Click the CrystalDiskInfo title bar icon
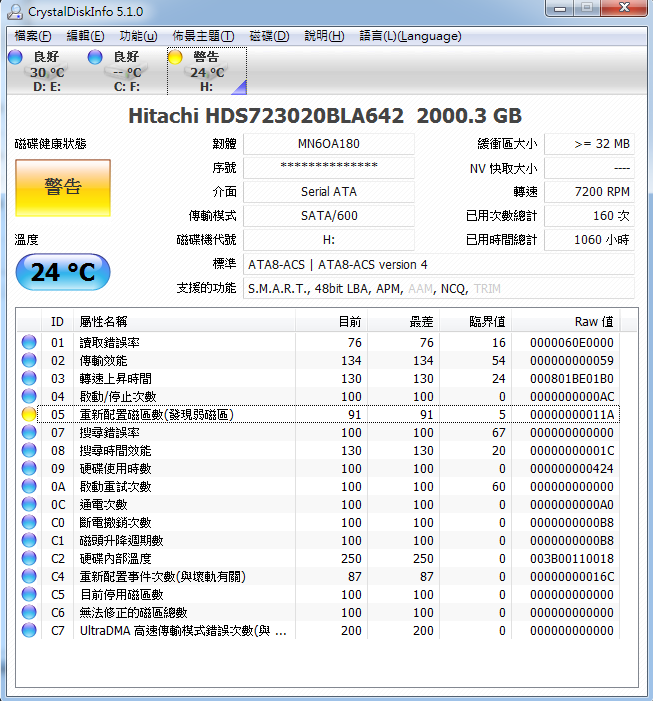This screenshot has height=701, width=653. tap(15, 12)
